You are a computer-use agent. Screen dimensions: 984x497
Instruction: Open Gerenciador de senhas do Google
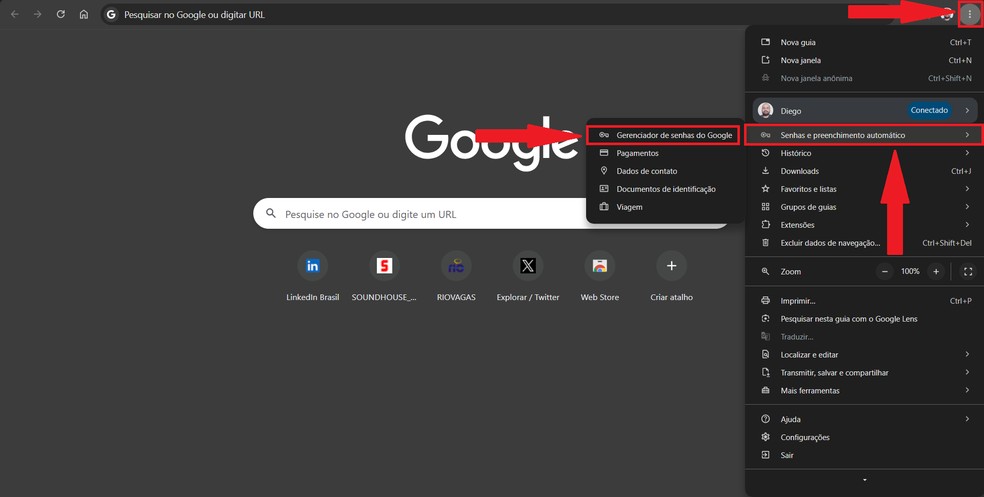click(665, 135)
